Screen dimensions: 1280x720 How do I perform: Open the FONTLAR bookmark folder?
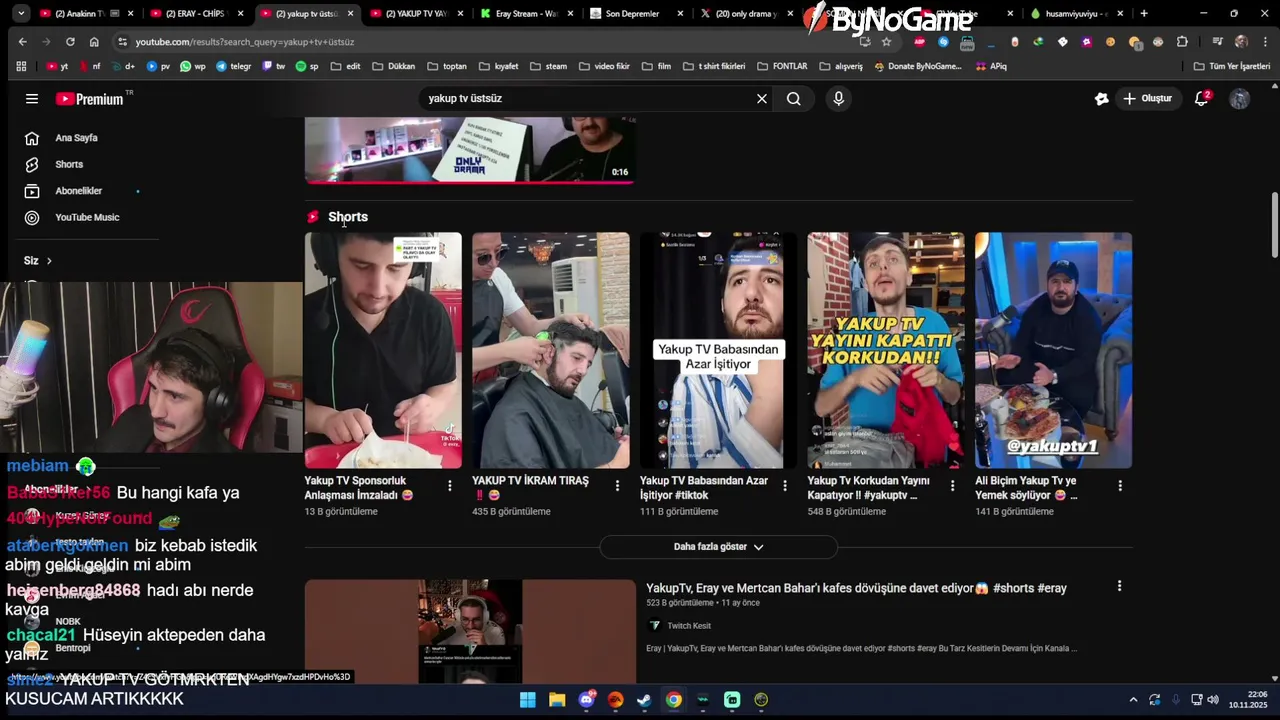pyautogui.click(x=781, y=66)
